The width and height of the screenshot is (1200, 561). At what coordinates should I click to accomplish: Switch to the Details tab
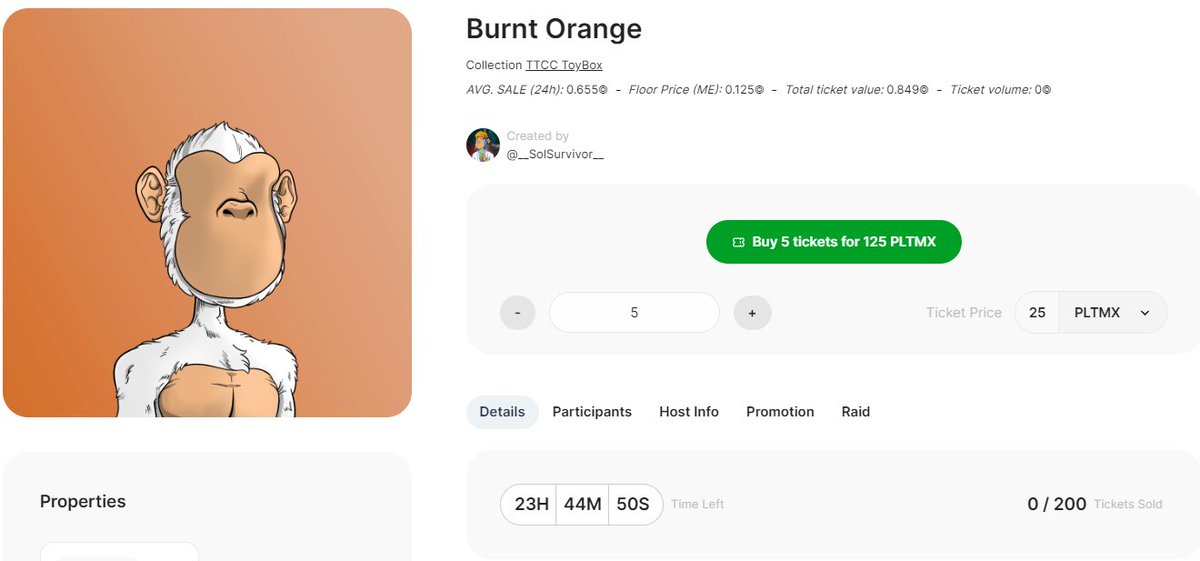(x=502, y=412)
